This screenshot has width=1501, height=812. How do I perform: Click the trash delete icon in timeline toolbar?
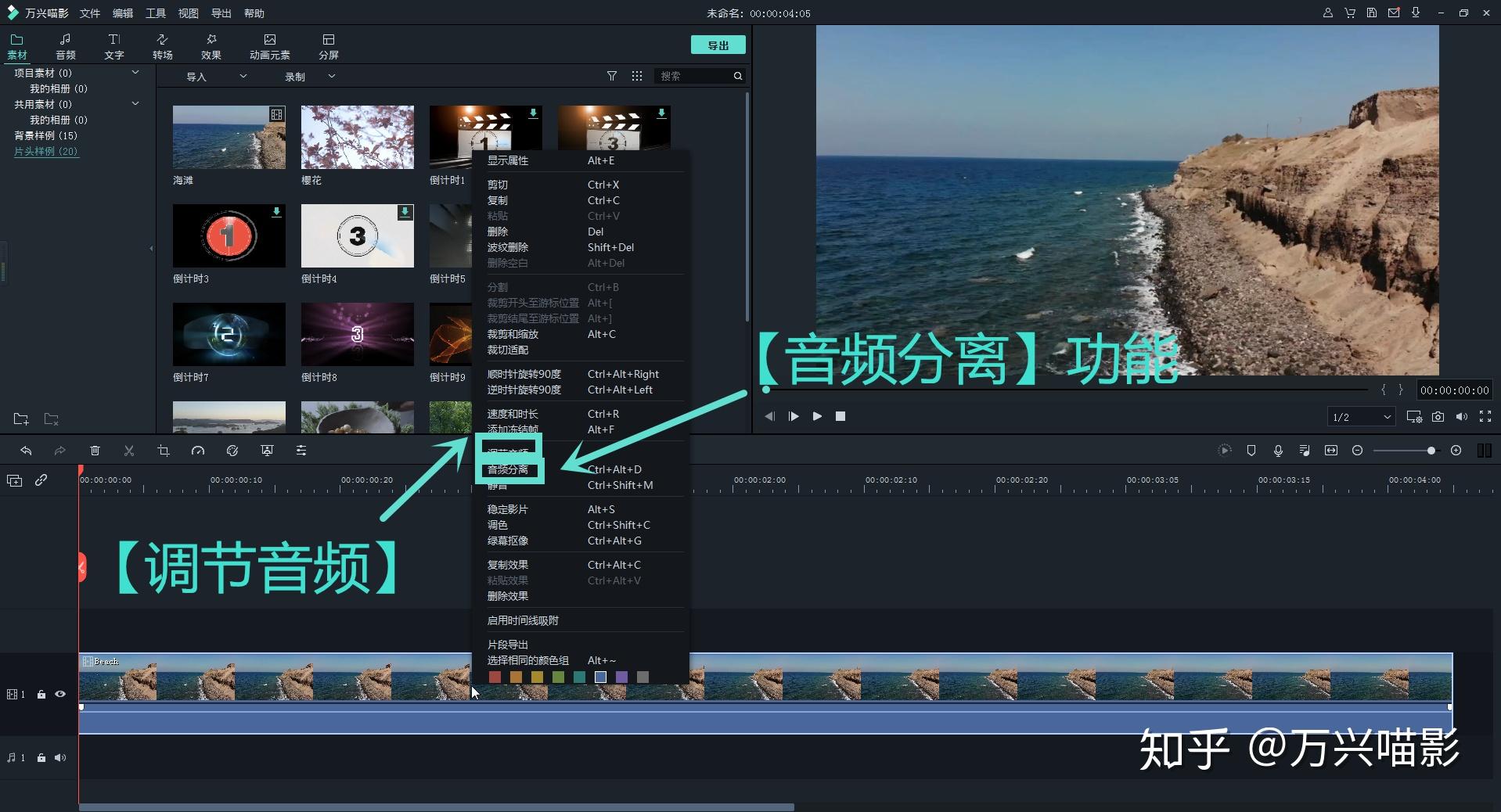95,451
